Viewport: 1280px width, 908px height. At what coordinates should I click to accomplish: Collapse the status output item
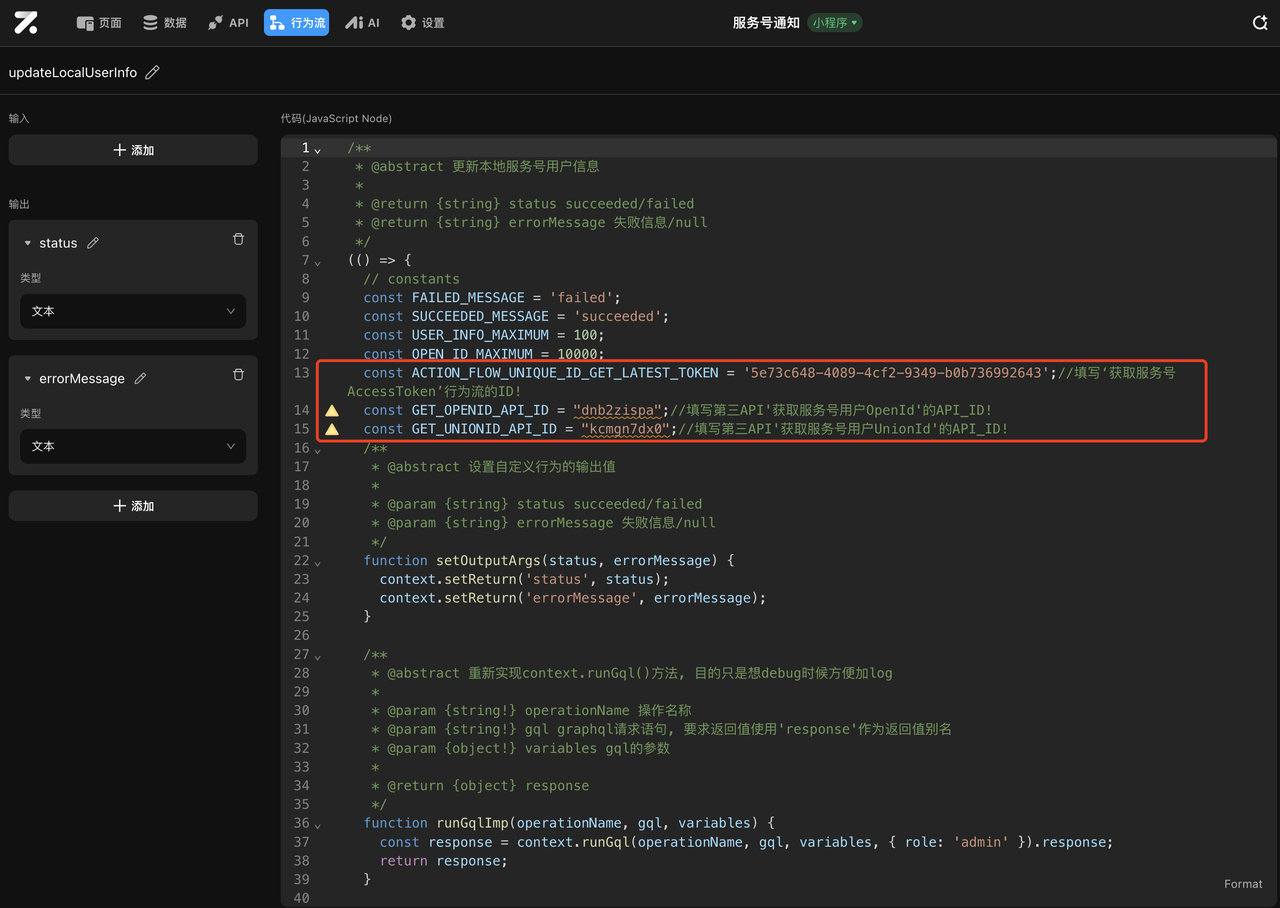[x=28, y=243]
